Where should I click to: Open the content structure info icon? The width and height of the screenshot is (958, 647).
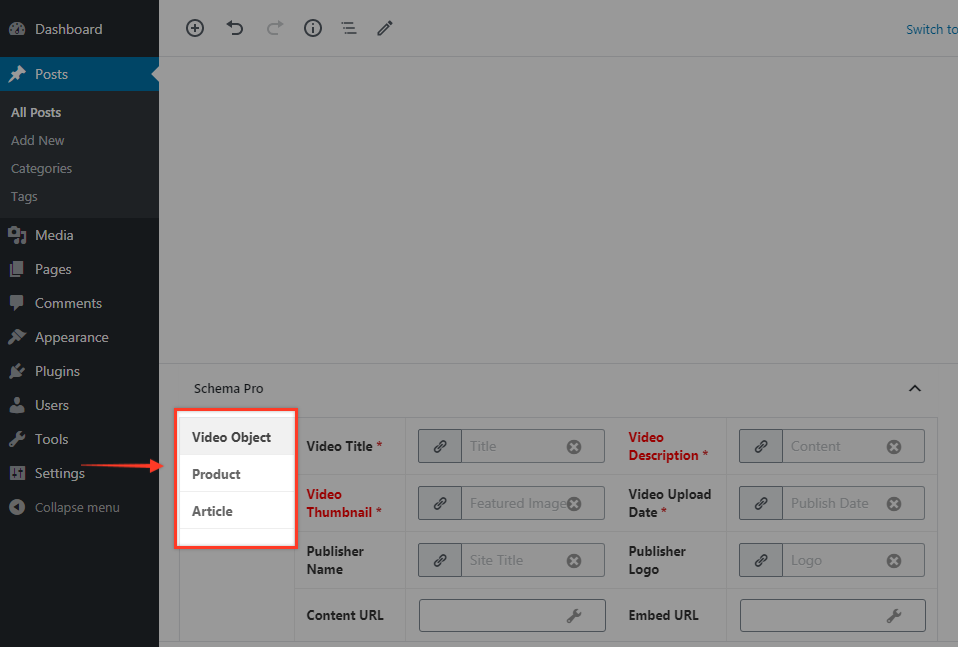tap(313, 29)
